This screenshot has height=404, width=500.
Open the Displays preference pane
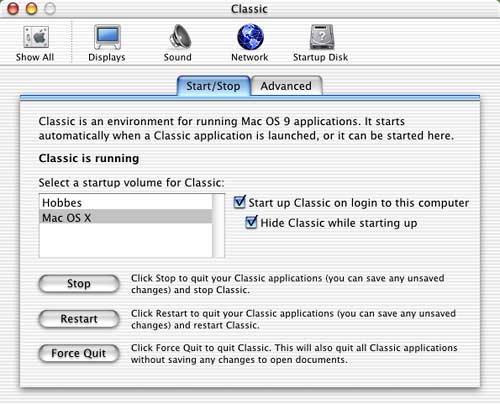(107, 37)
